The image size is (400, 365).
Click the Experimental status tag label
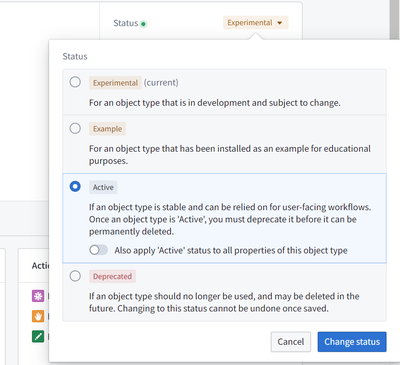pos(115,83)
